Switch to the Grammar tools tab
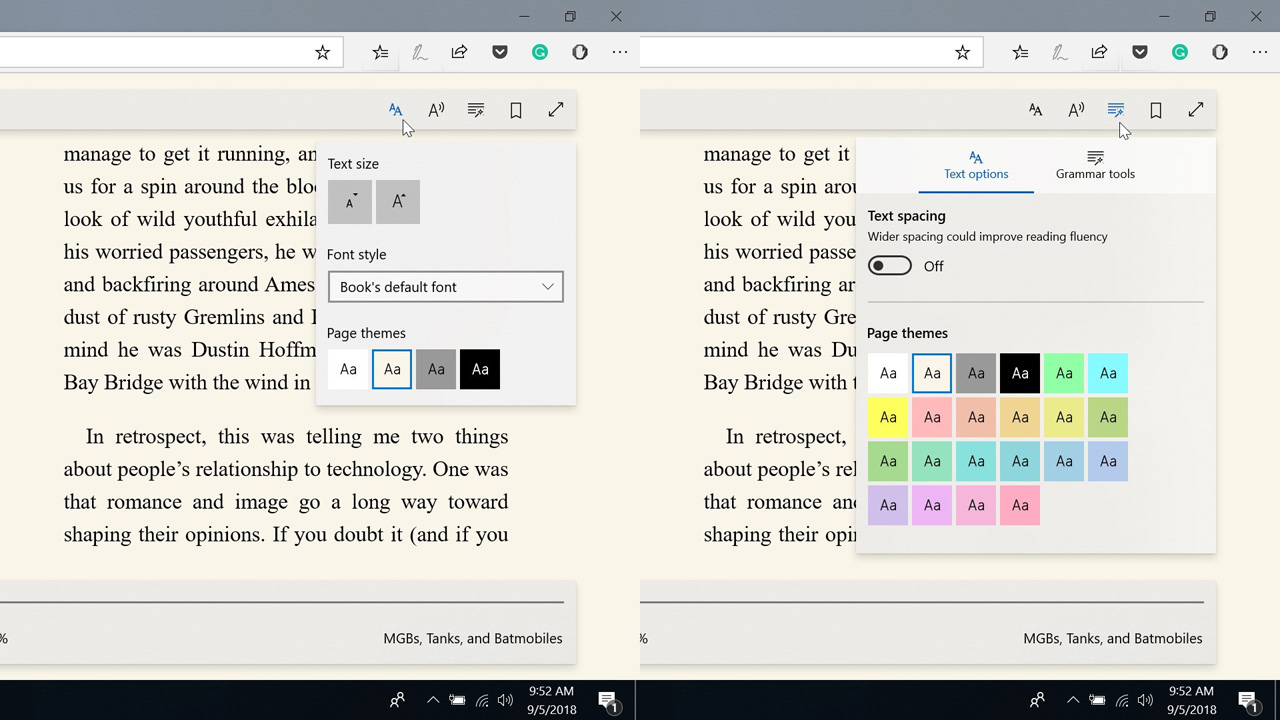Viewport: 1280px width, 720px height. click(x=1095, y=165)
